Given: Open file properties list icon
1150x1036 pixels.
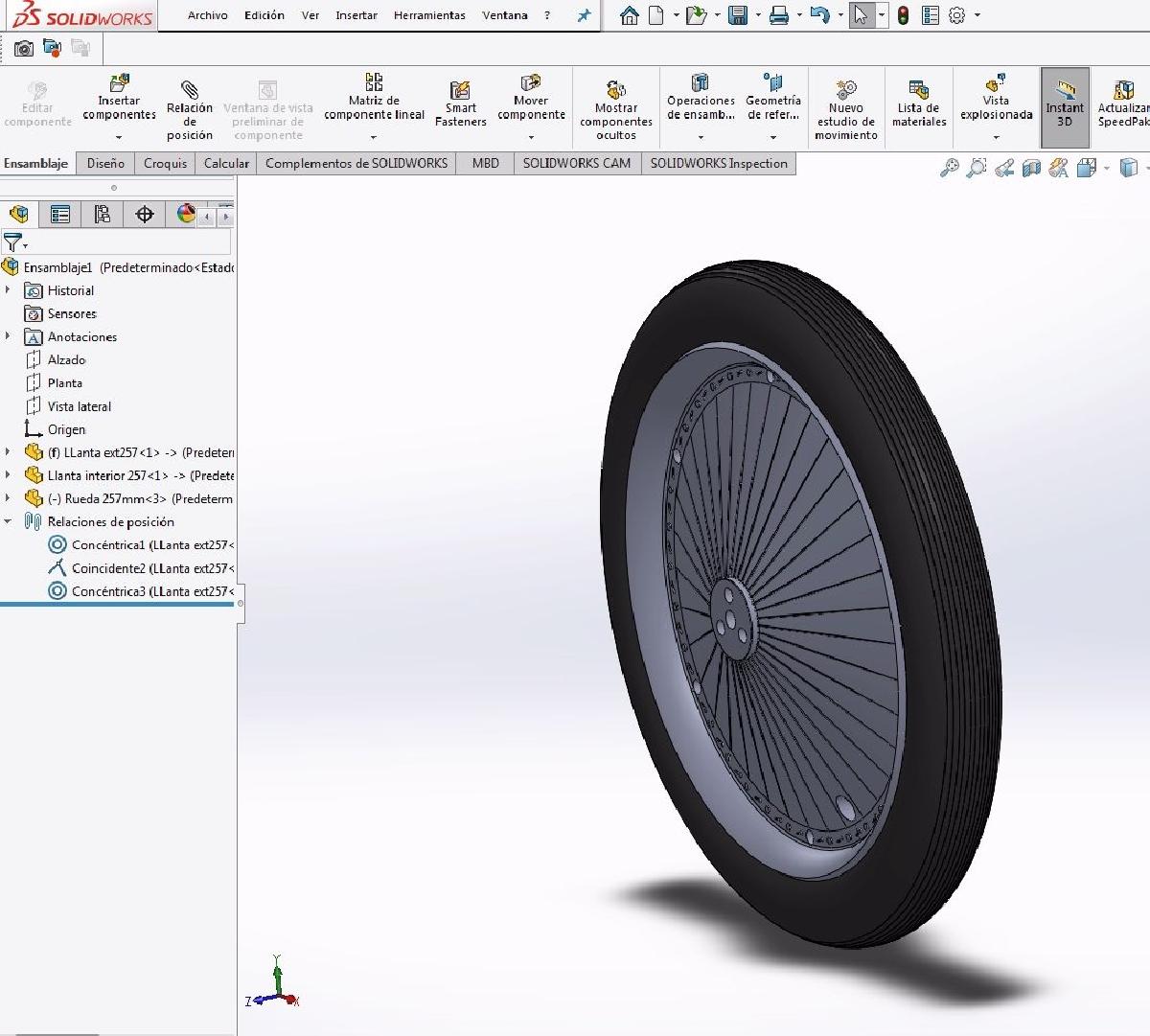Looking at the screenshot, I should 930,15.
